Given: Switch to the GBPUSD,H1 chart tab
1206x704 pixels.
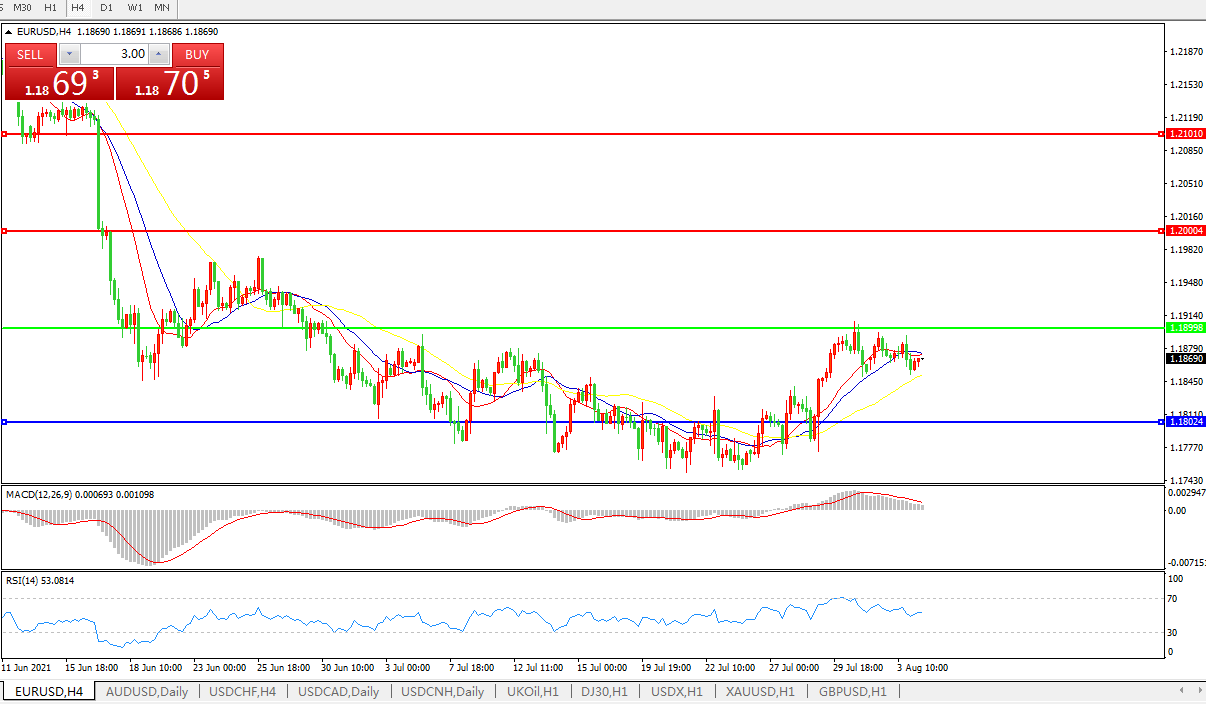Looking at the screenshot, I should 852,692.
